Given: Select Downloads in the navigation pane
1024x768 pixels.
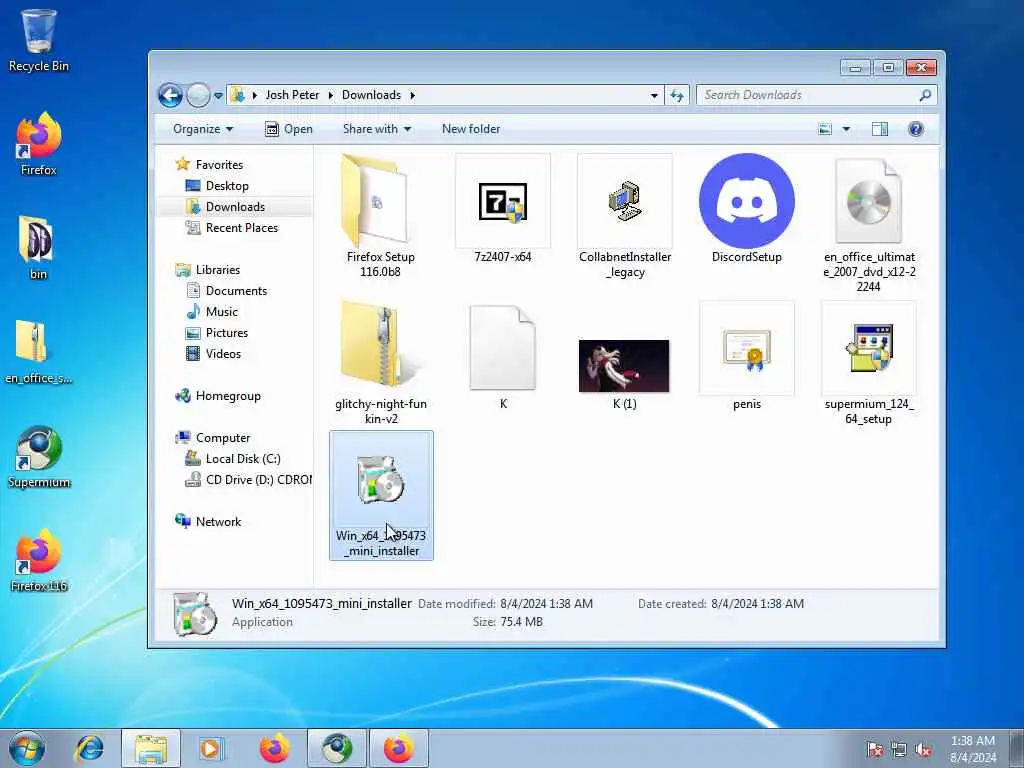Looking at the screenshot, I should (234, 206).
